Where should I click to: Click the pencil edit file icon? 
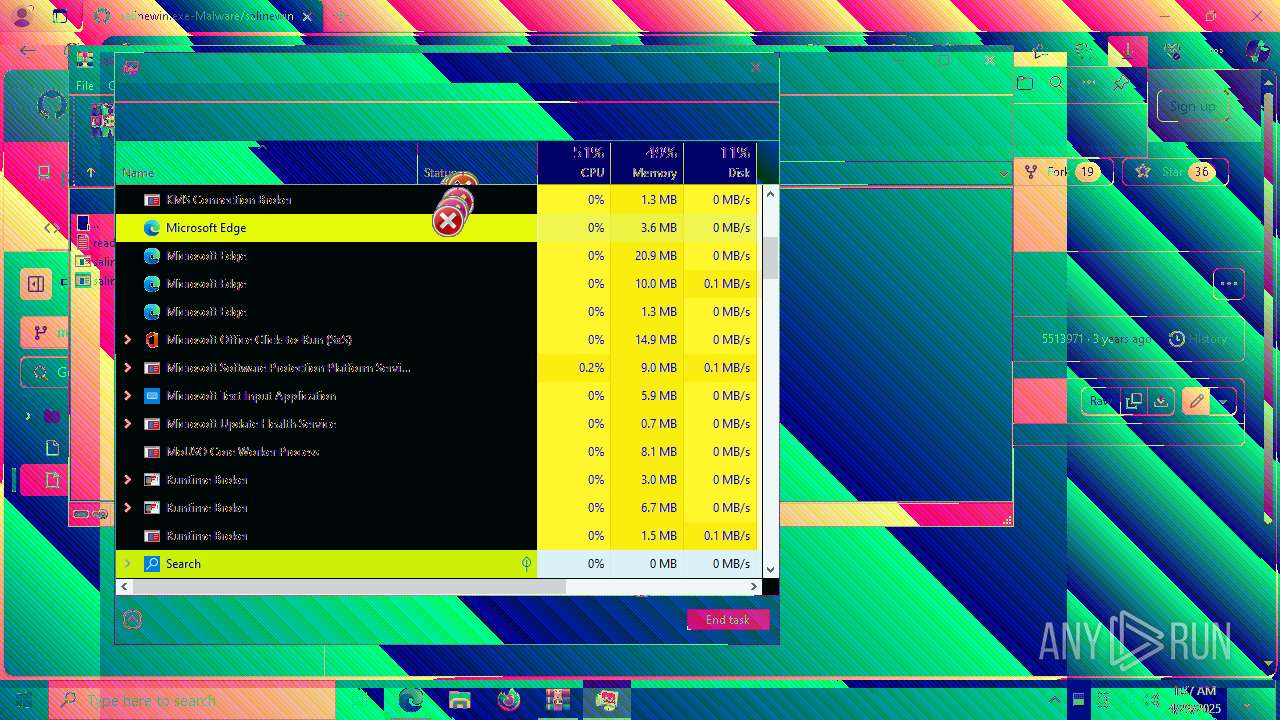[1196, 401]
